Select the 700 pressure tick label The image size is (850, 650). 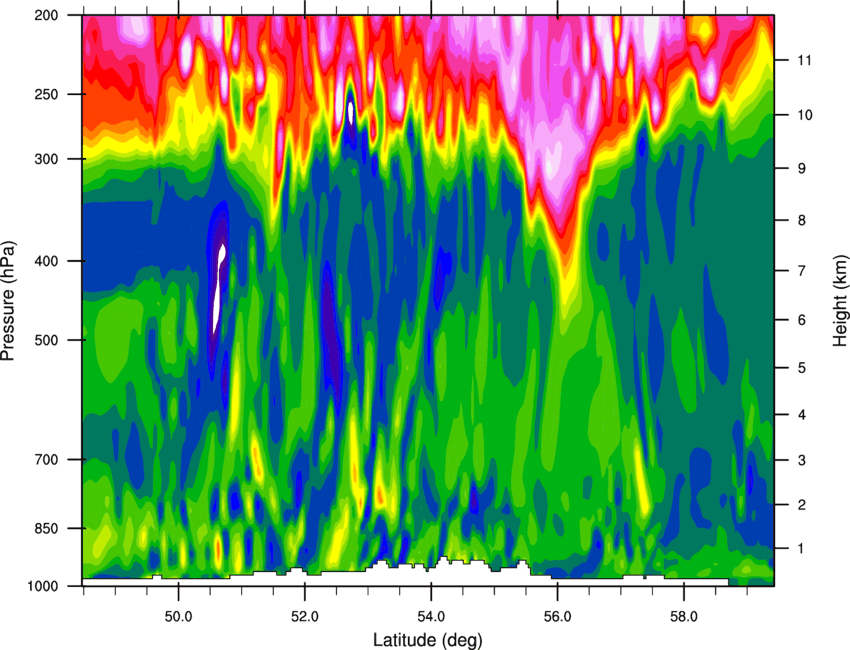(46, 459)
